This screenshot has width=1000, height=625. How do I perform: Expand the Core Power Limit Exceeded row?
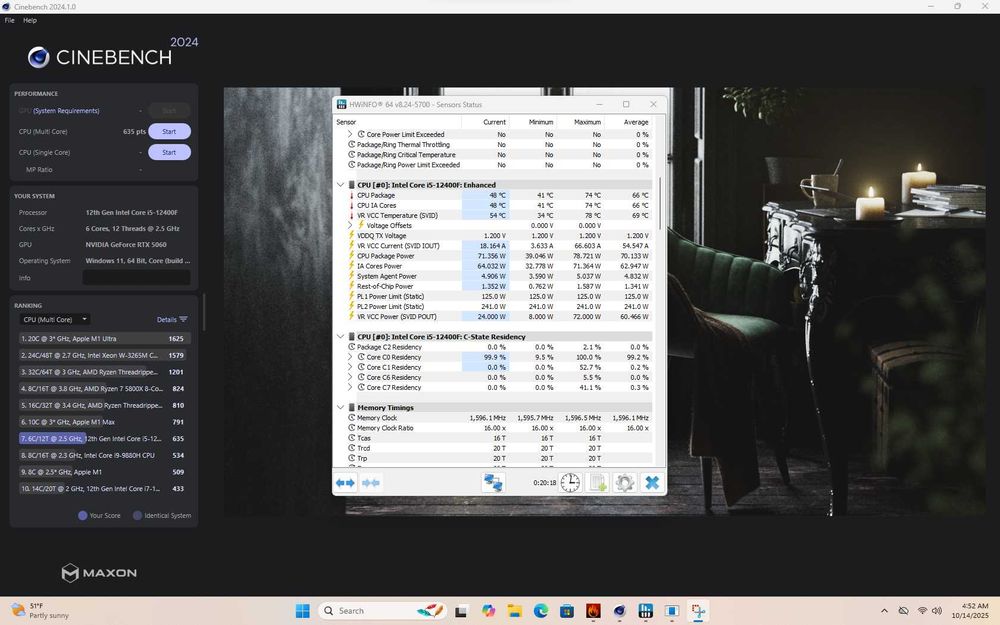350,134
